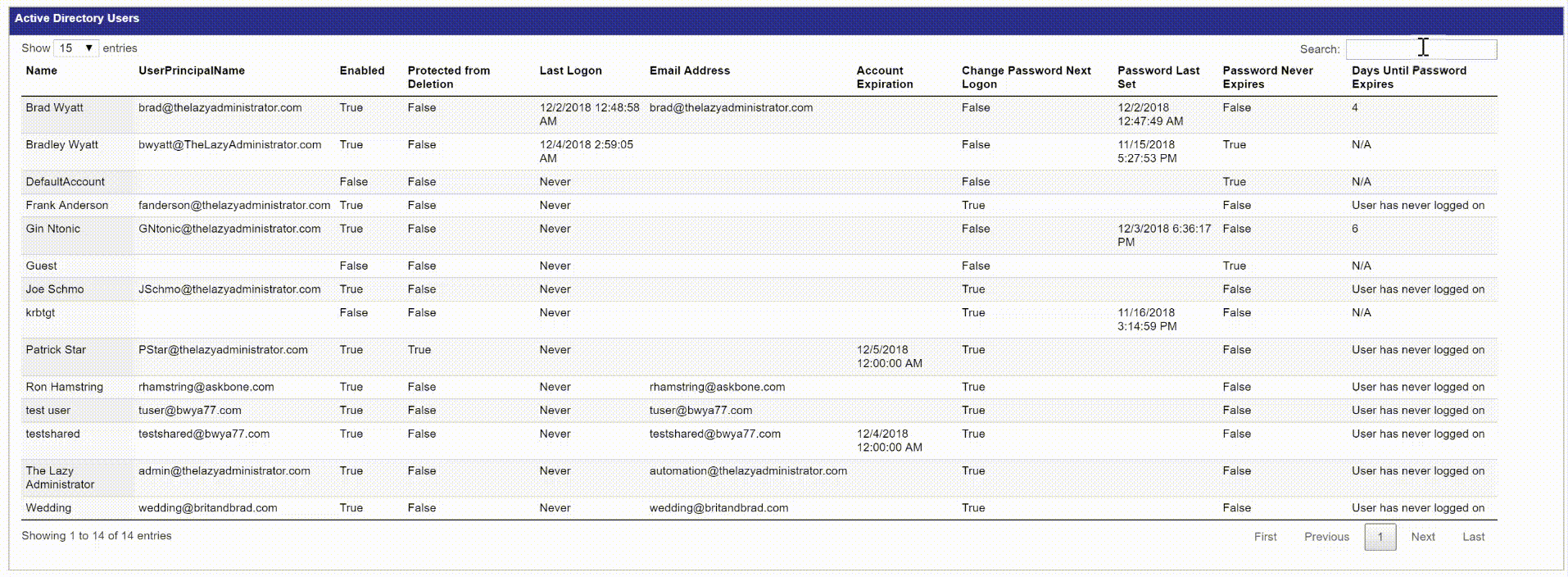Click Gin Ntonic's days until expiry value 6

[1355, 229]
